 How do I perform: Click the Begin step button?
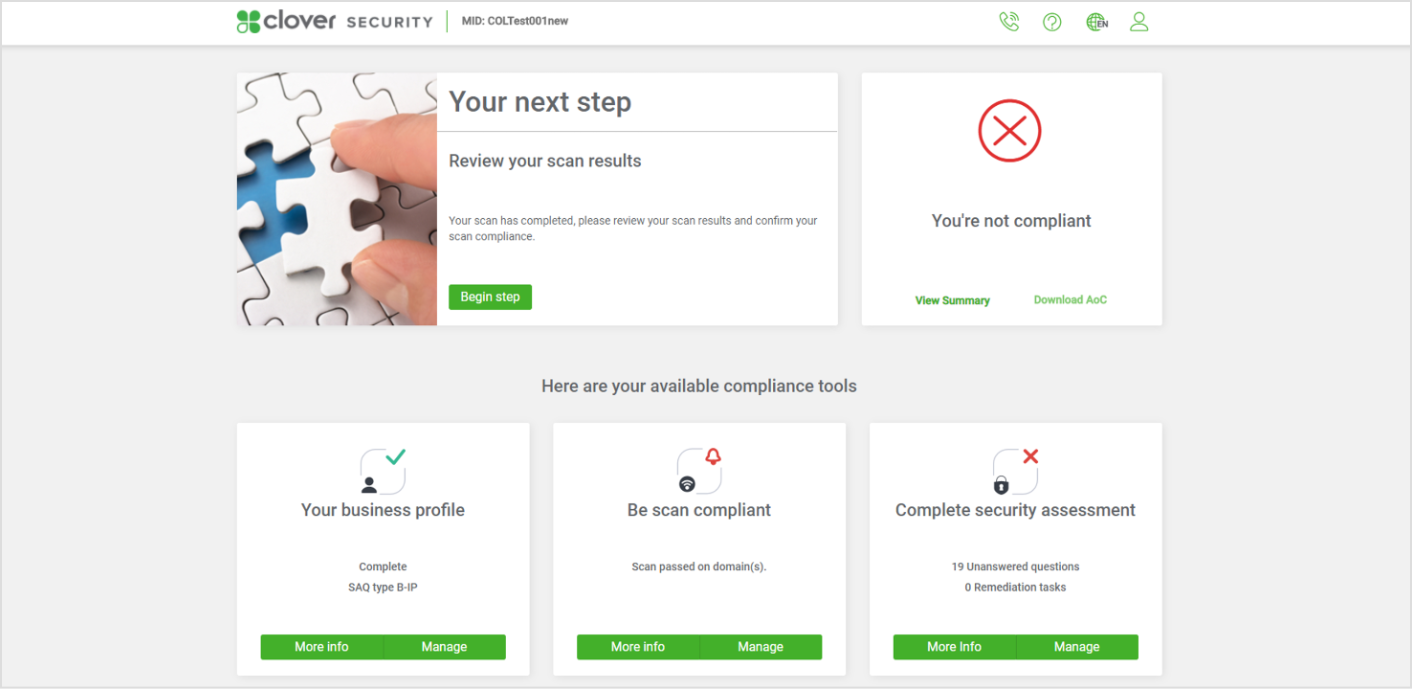click(x=490, y=297)
